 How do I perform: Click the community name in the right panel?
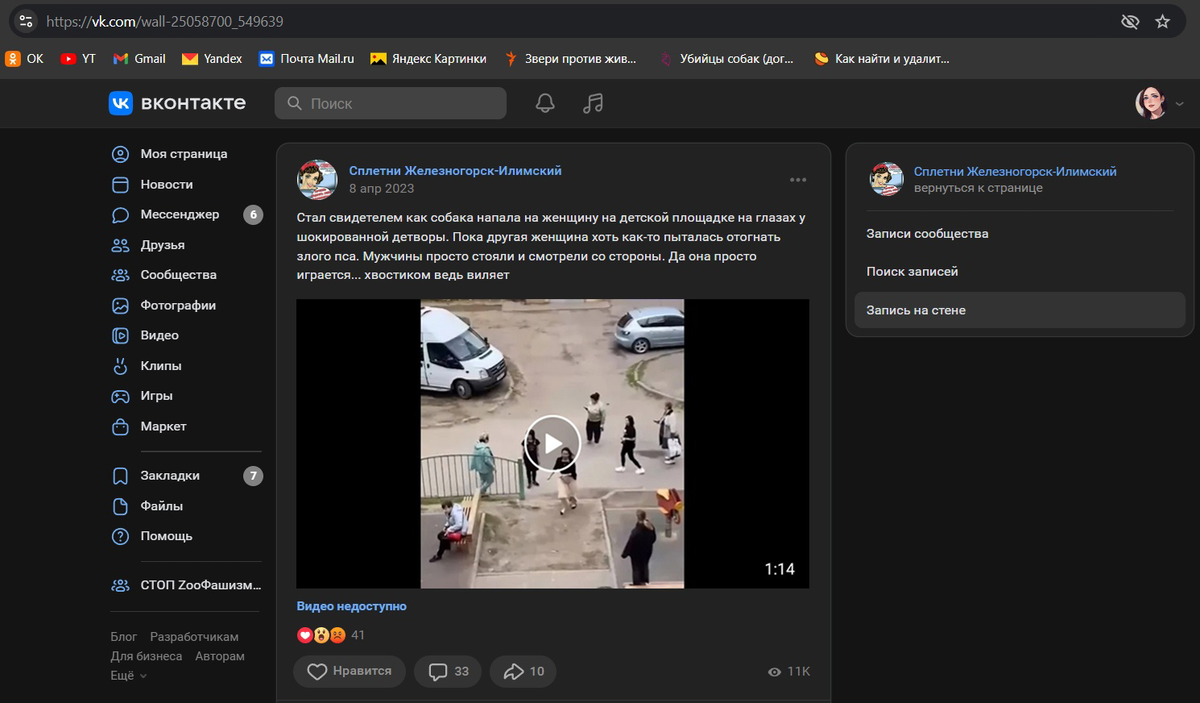coord(1015,172)
